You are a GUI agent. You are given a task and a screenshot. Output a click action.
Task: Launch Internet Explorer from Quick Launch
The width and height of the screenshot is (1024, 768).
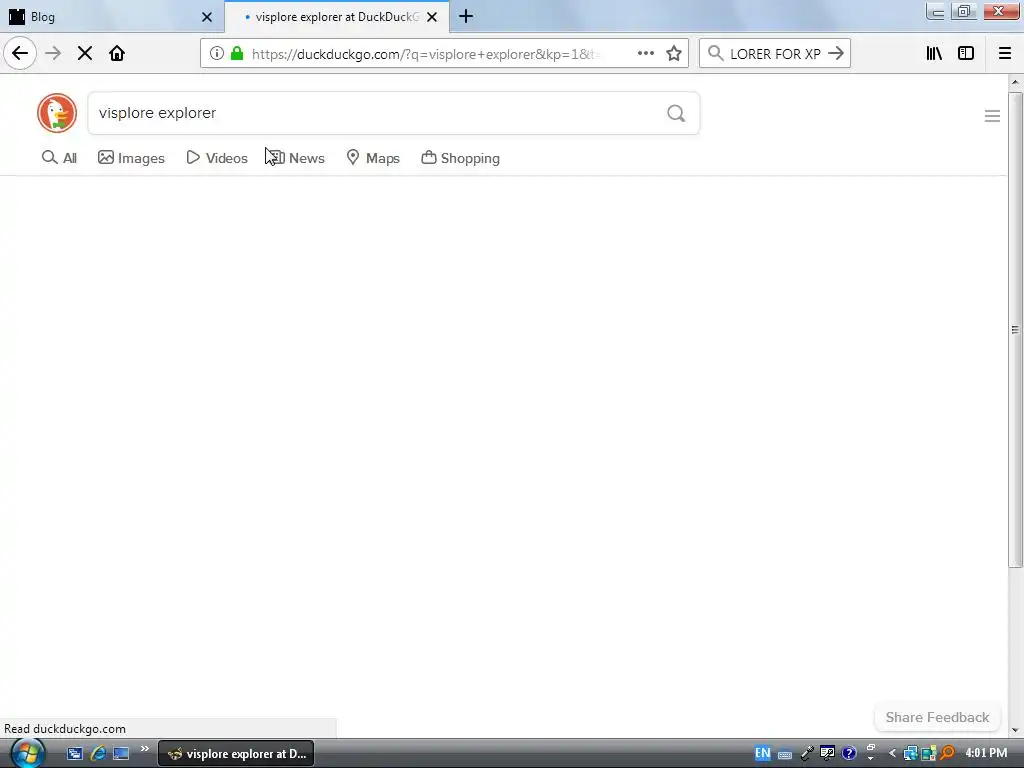[98, 753]
